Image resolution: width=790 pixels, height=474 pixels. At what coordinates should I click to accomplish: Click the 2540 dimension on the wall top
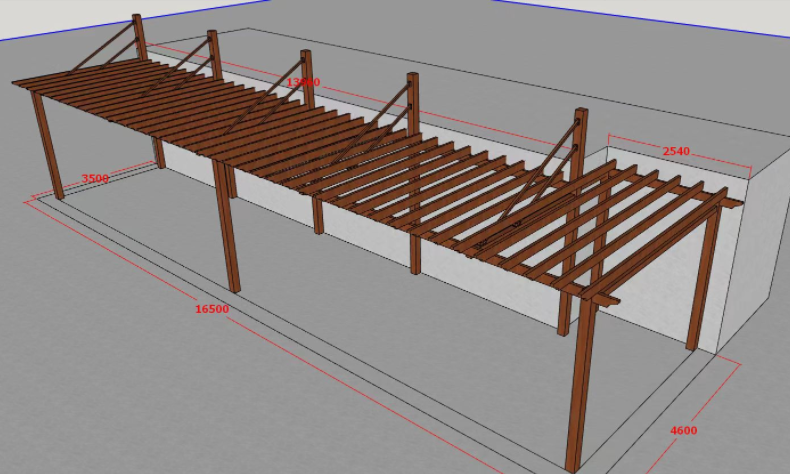(676, 151)
